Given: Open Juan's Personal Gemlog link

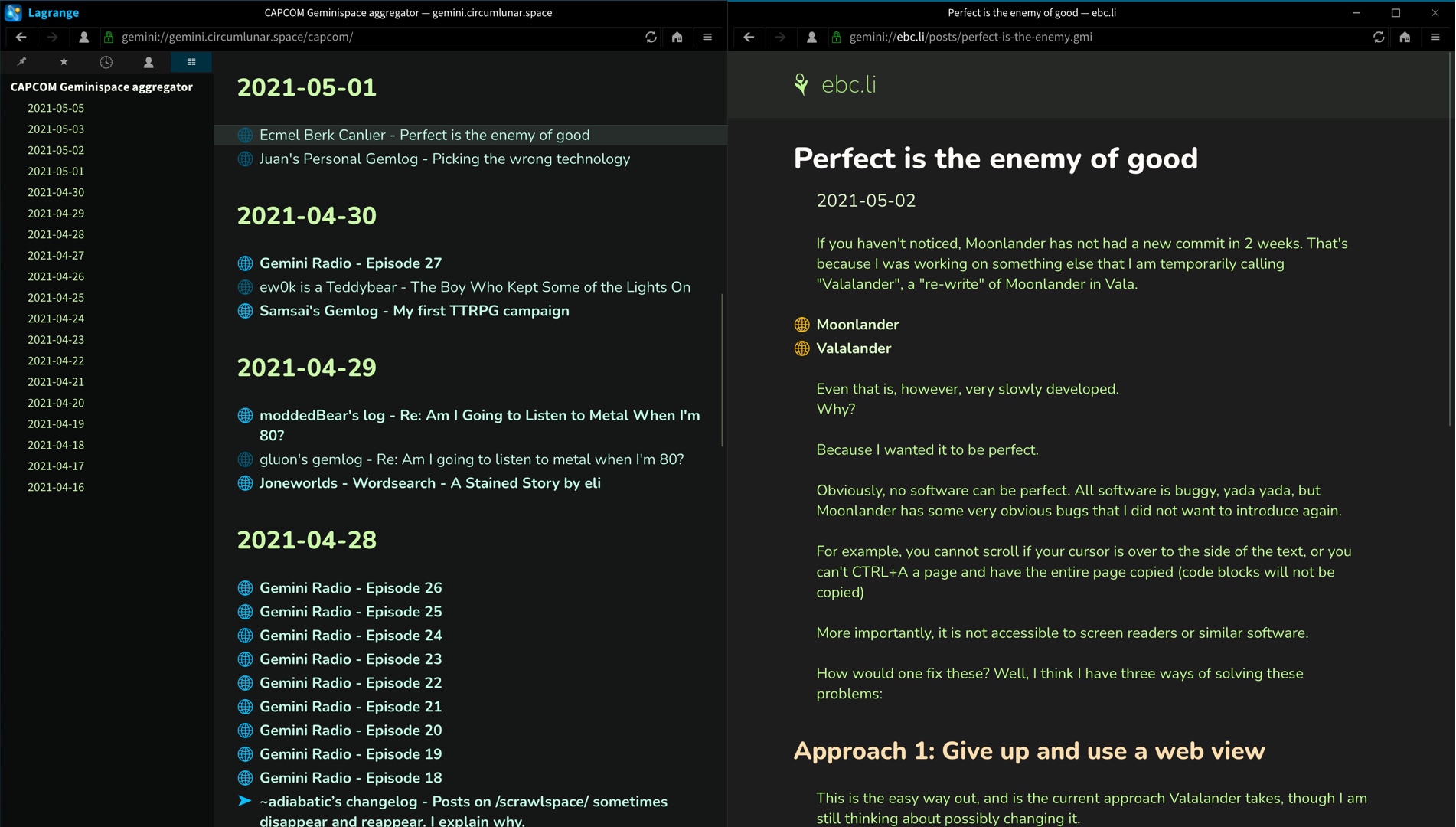Looking at the screenshot, I should (445, 159).
